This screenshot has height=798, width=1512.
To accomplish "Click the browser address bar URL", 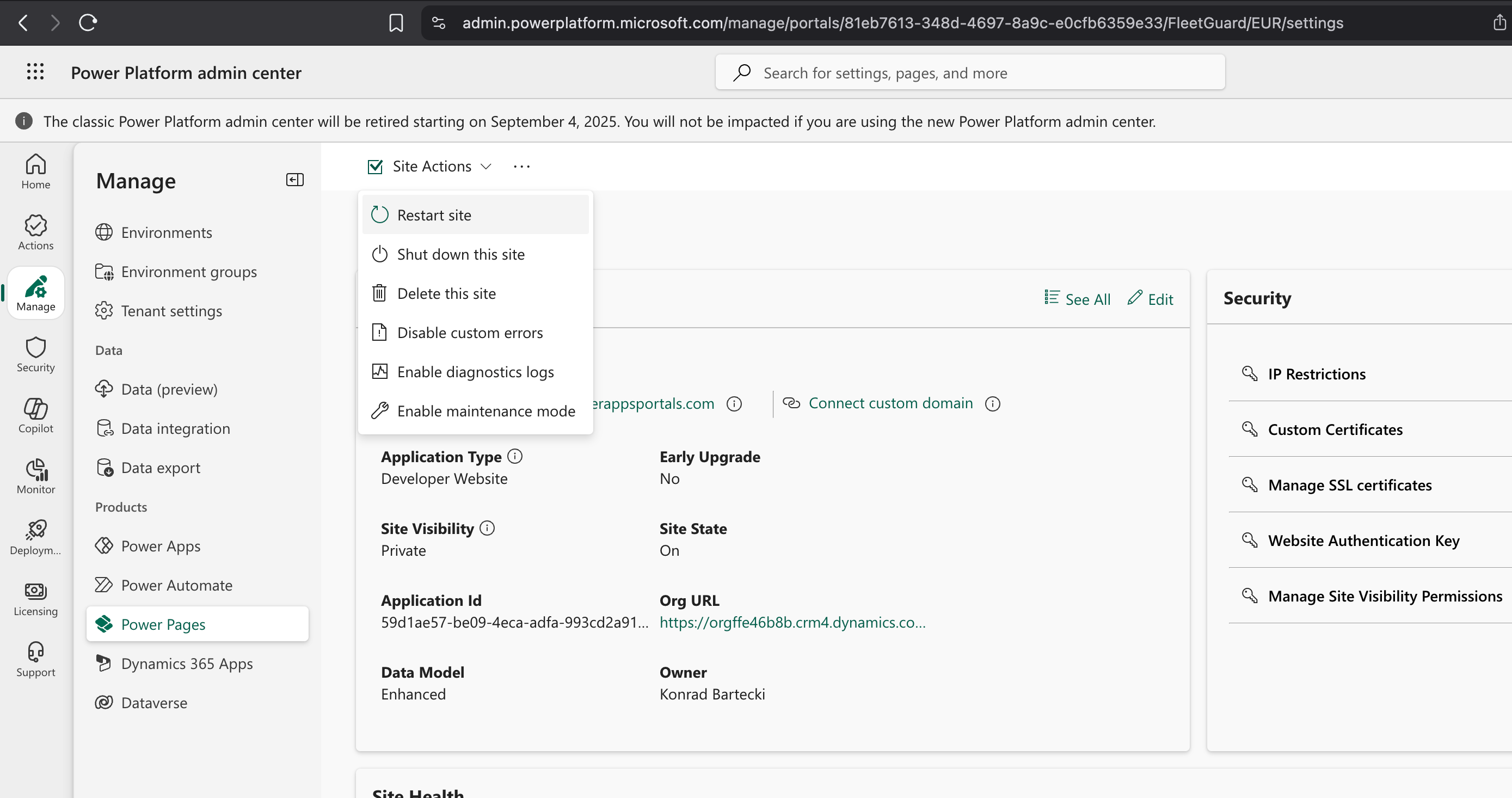I will click(x=902, y=23).
